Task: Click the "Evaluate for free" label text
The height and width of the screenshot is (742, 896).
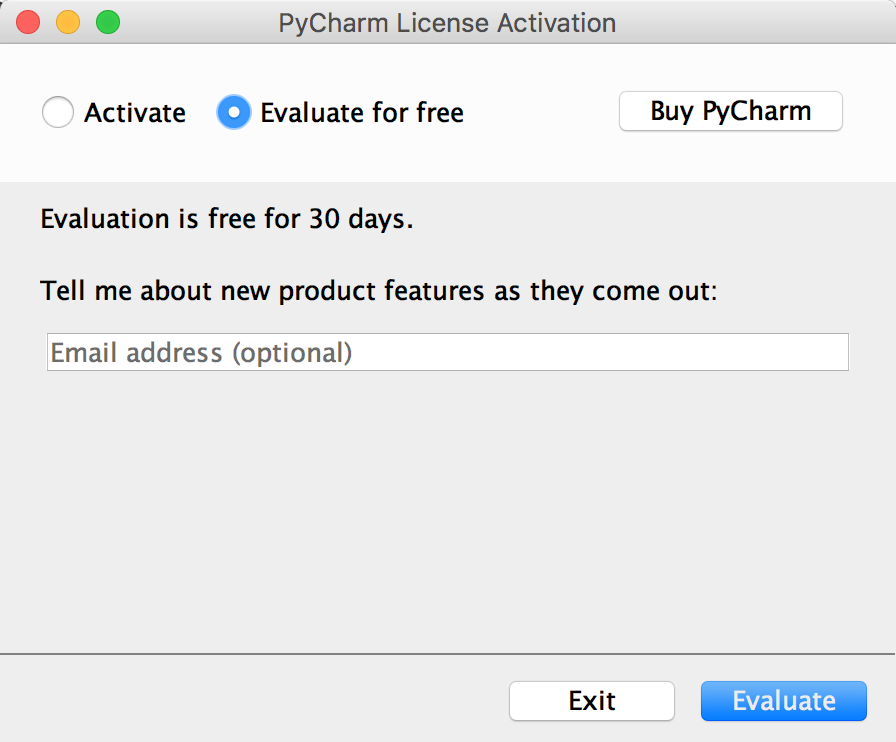Action: point(362,113)
